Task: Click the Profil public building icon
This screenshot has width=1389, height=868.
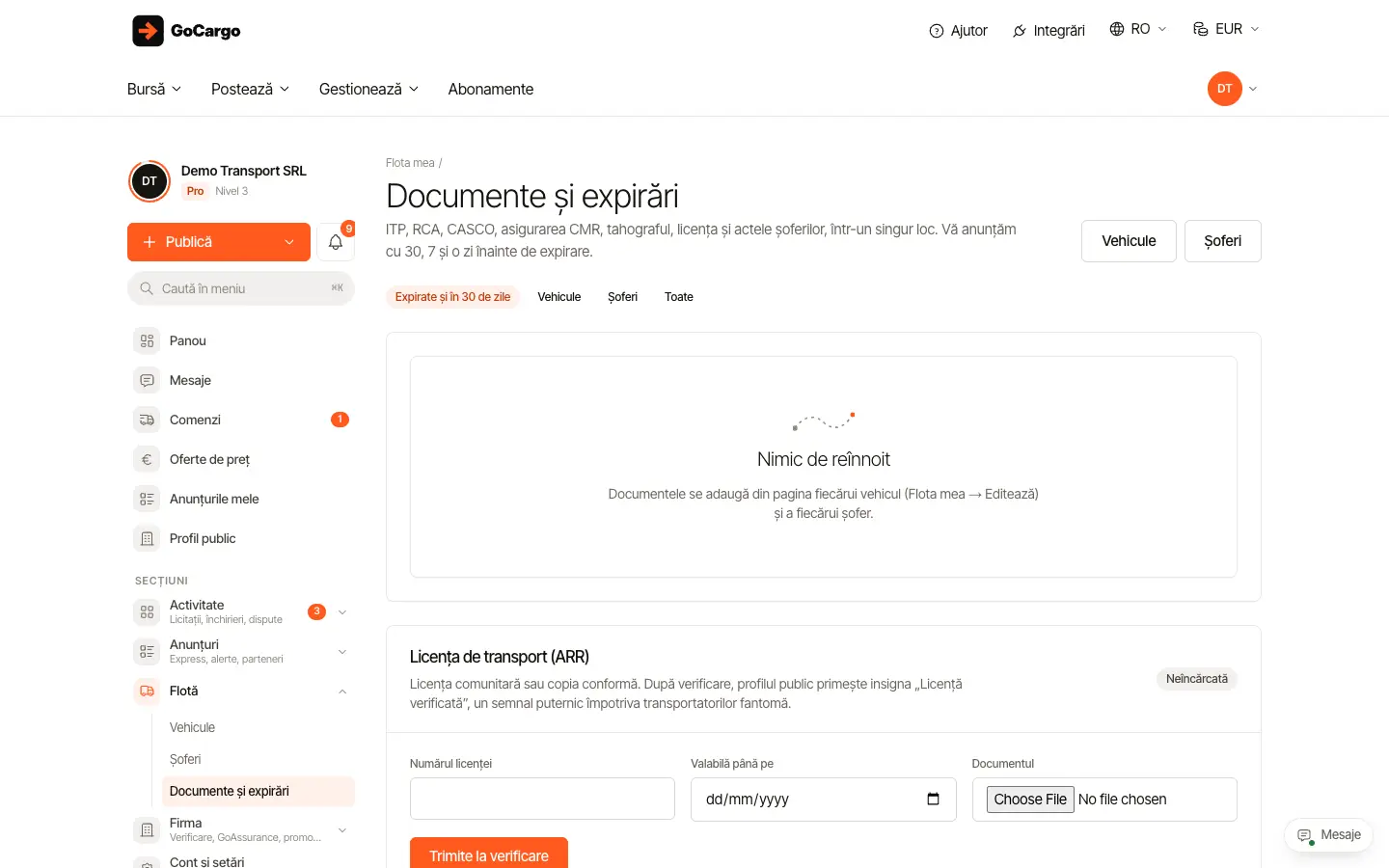Action: point(147,538)
